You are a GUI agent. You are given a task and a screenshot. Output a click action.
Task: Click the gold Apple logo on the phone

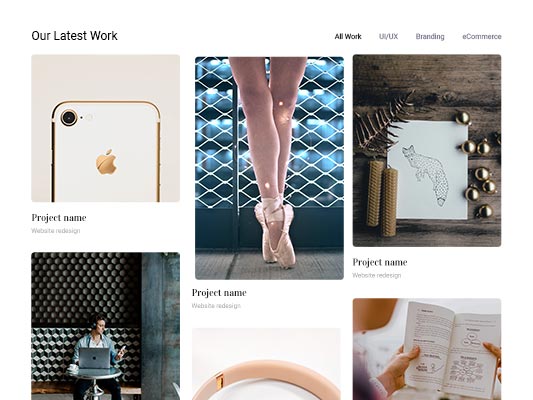107,162
